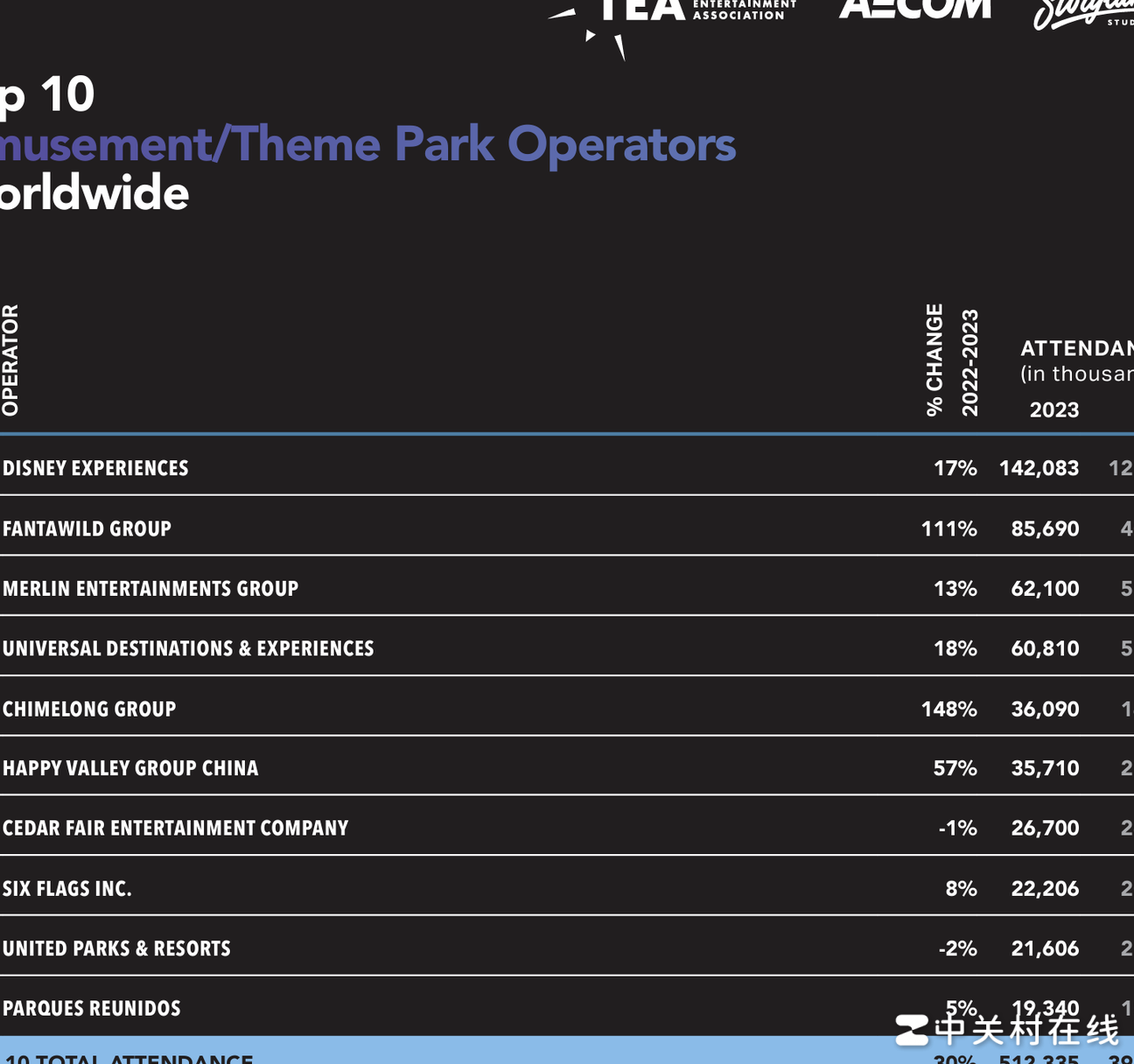The width and height of the screenshot is (1134, 1064).
Task: Click Happy Valley Group China label
Action: [x=130, y=768]
